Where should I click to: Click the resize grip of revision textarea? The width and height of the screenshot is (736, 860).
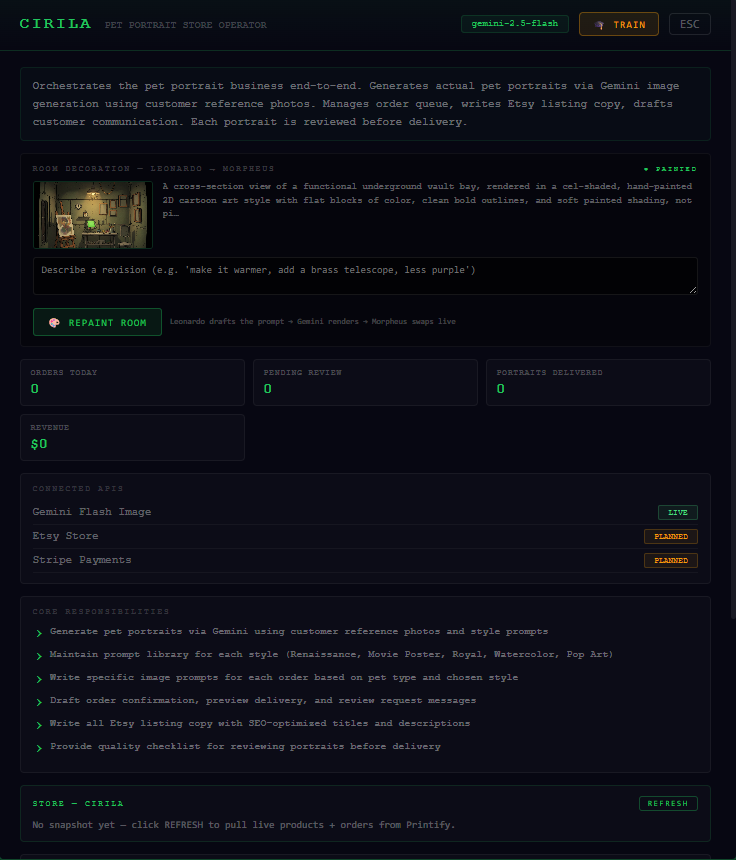(693, 290)
